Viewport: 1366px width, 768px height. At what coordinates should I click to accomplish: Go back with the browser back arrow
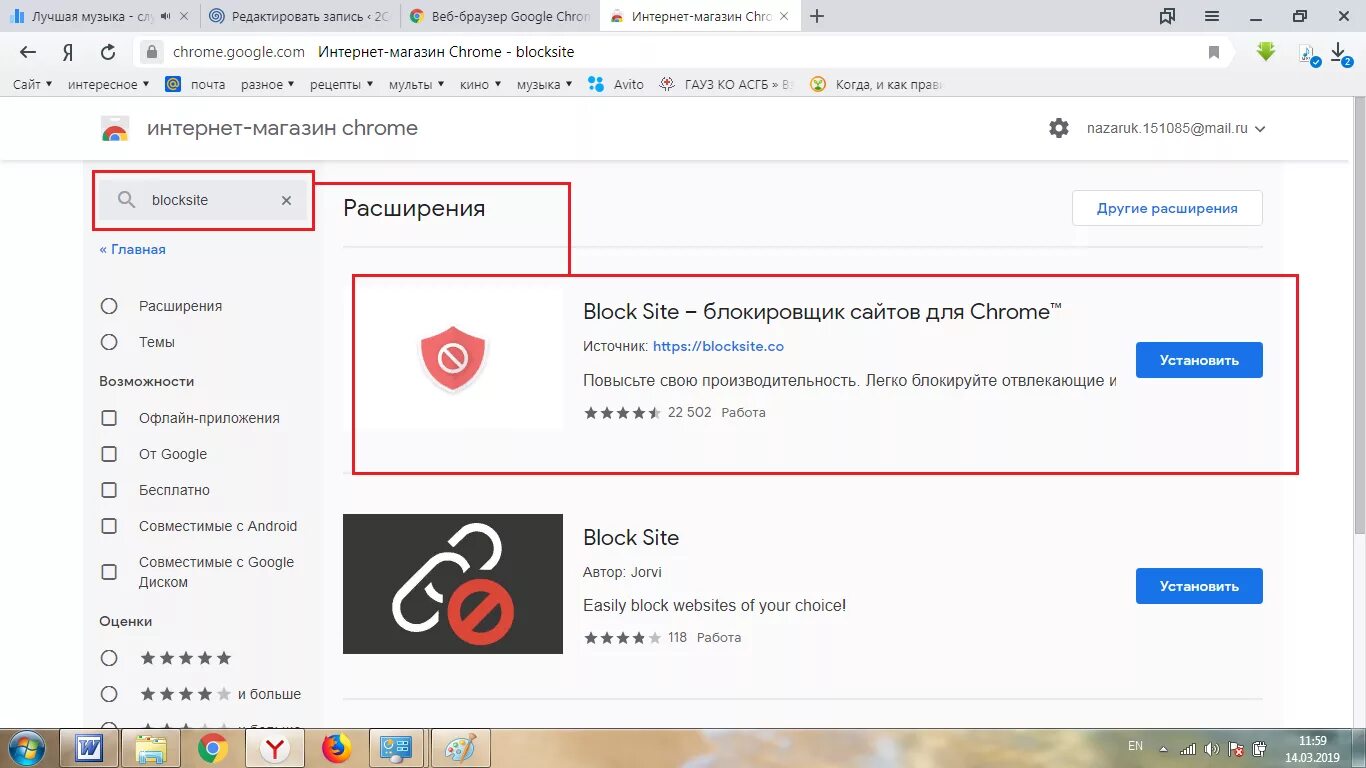coord(28,52)
